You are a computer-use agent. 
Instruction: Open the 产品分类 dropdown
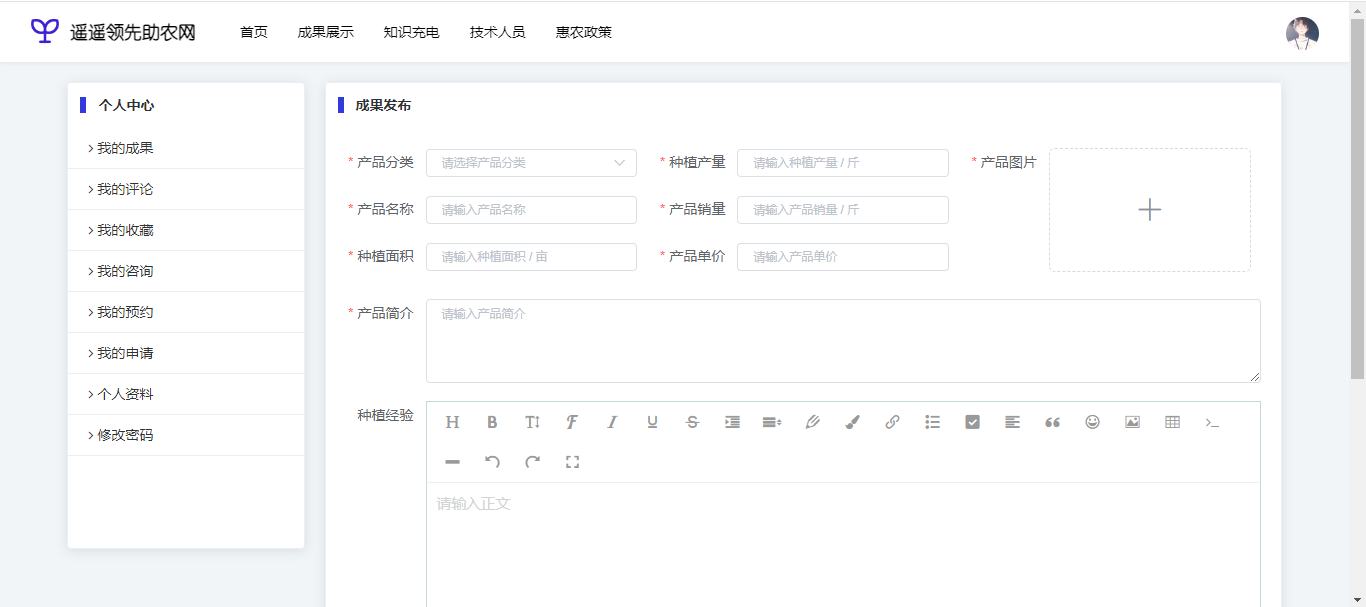click(531, 163)
